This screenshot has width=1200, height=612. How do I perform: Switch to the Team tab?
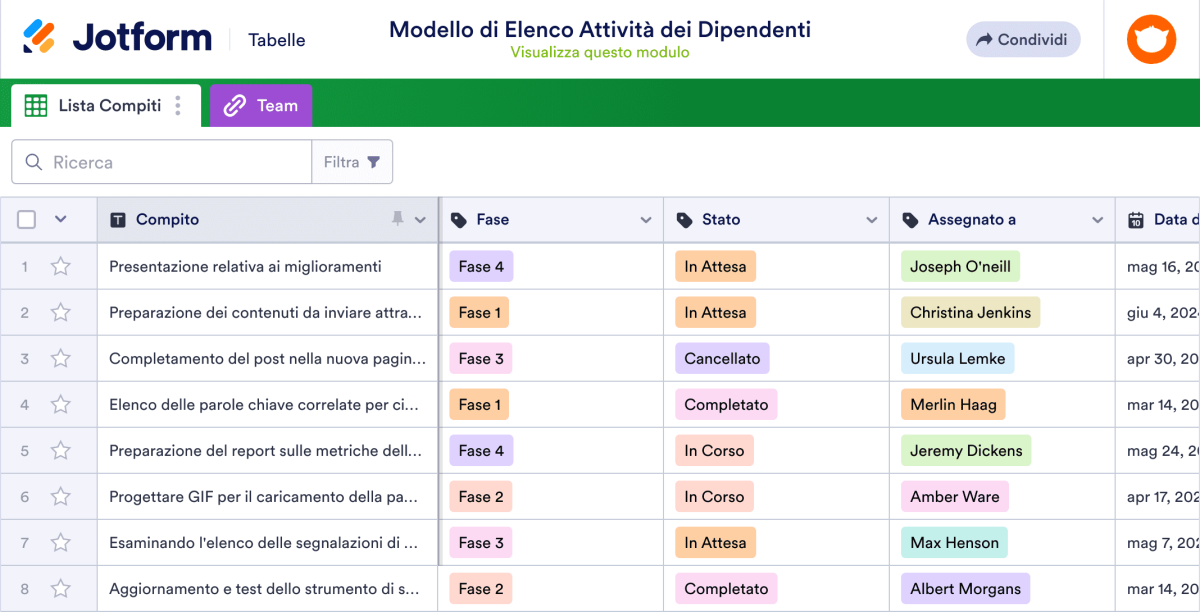click(260, 104)
